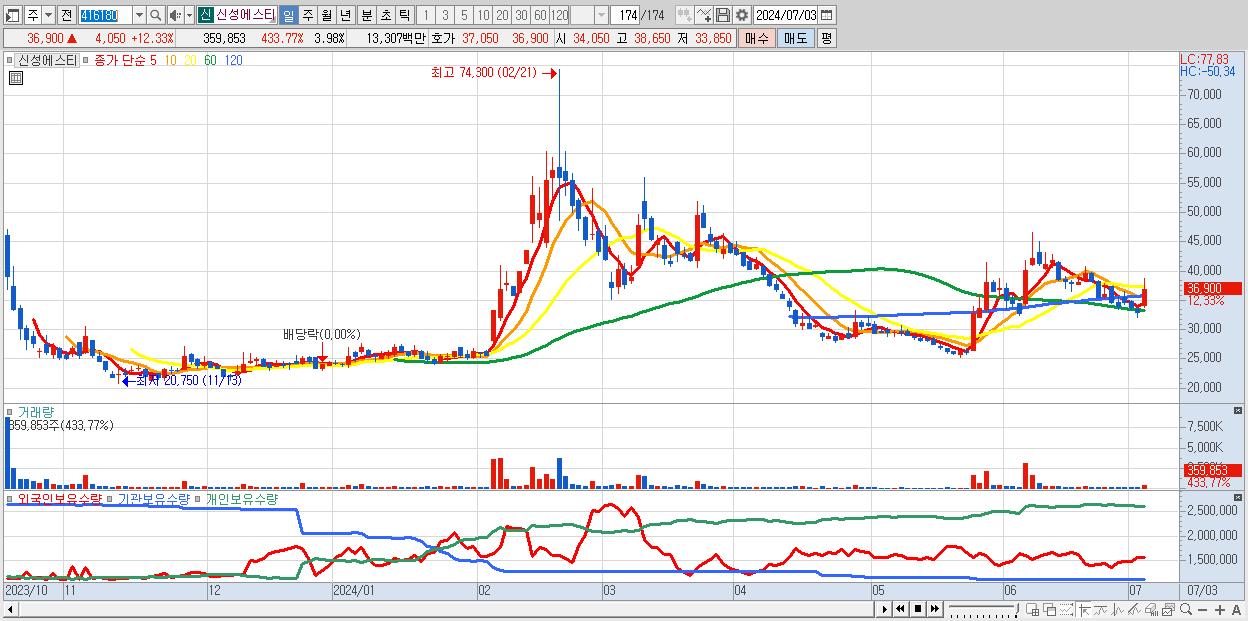Toggle the 거래량 volume indicator label
1248x621 pixels.
click(37, 411)
